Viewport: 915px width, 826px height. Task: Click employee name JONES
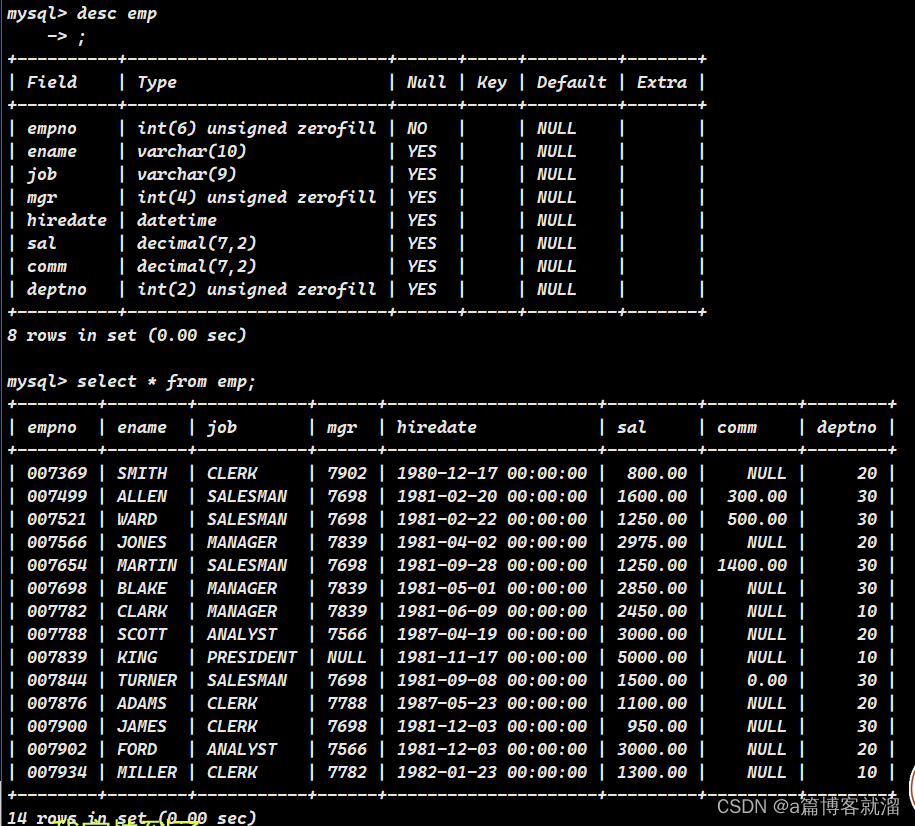(142, 542)
